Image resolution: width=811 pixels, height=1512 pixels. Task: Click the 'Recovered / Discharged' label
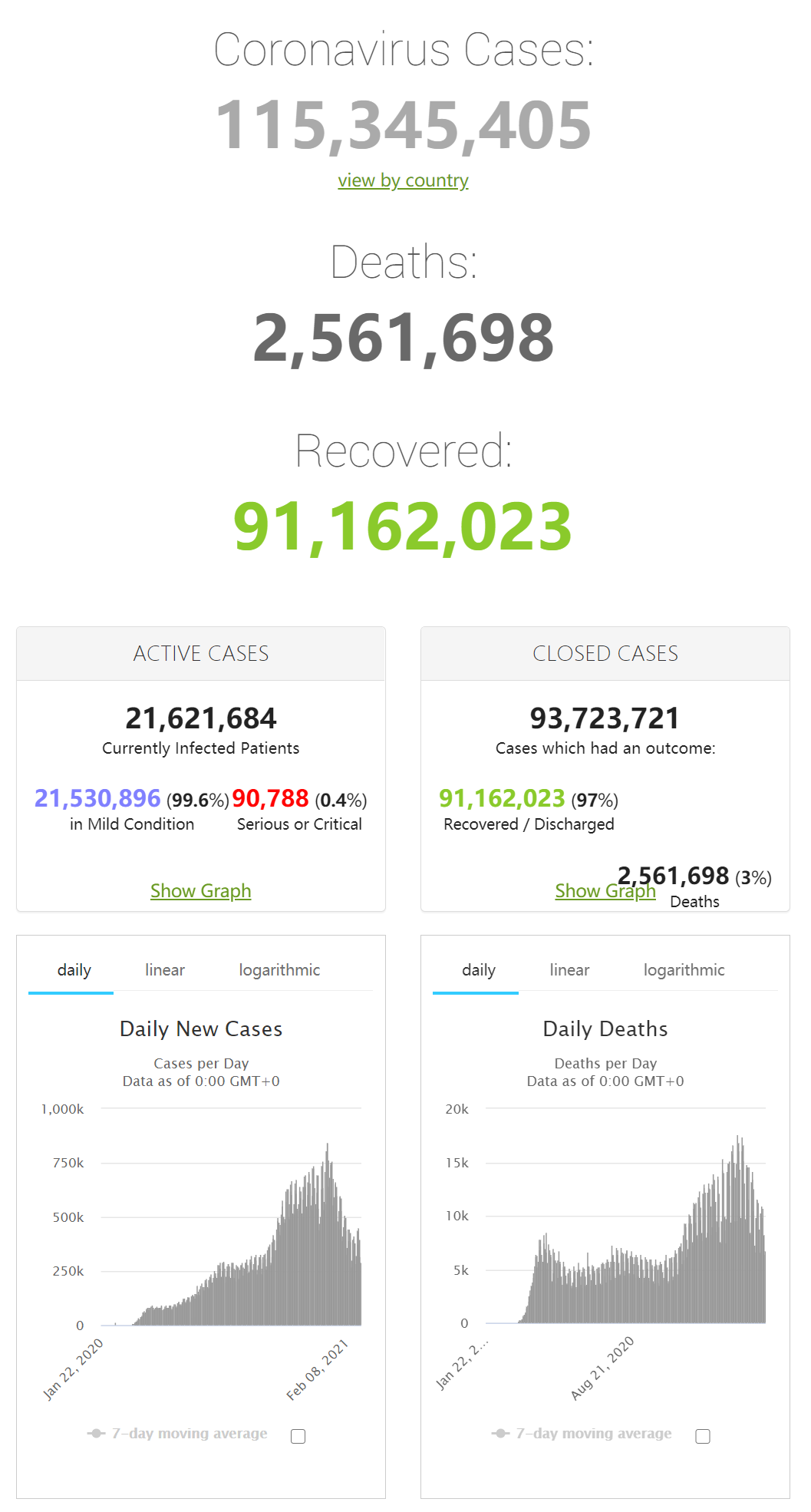(x=529, y=824)
